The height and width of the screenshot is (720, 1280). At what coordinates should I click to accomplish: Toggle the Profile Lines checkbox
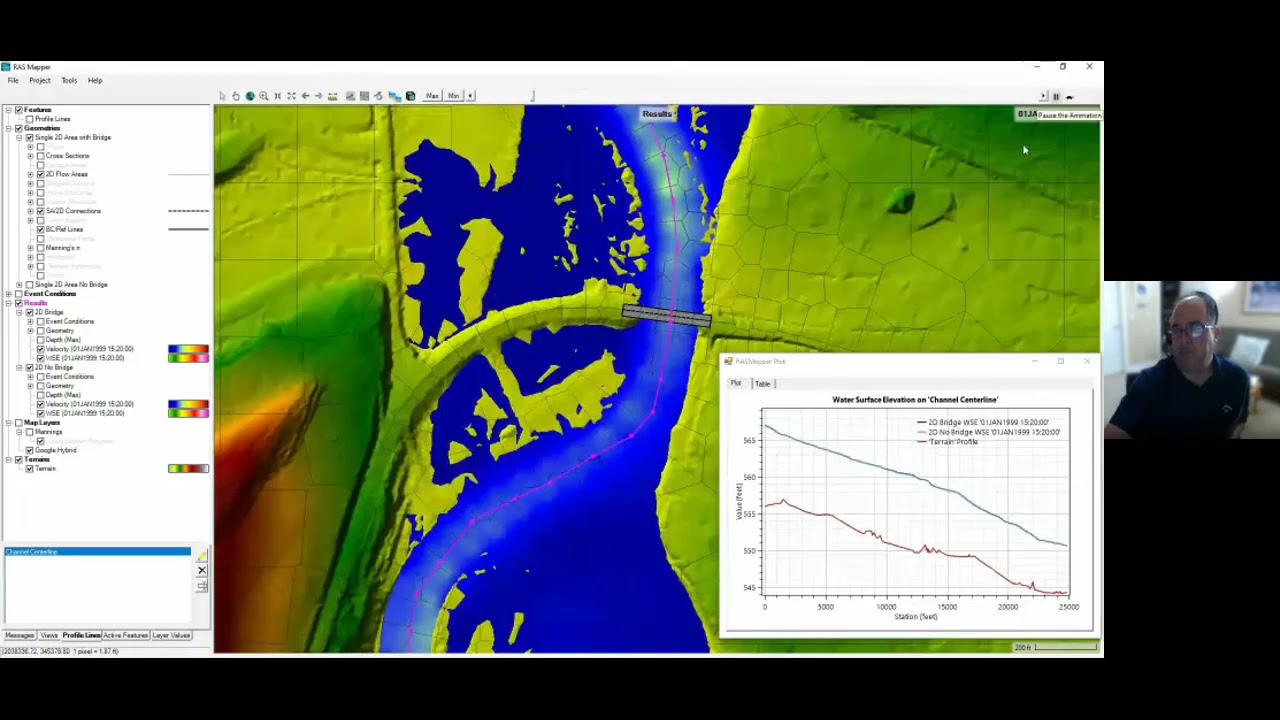click(x=29, y=119)
